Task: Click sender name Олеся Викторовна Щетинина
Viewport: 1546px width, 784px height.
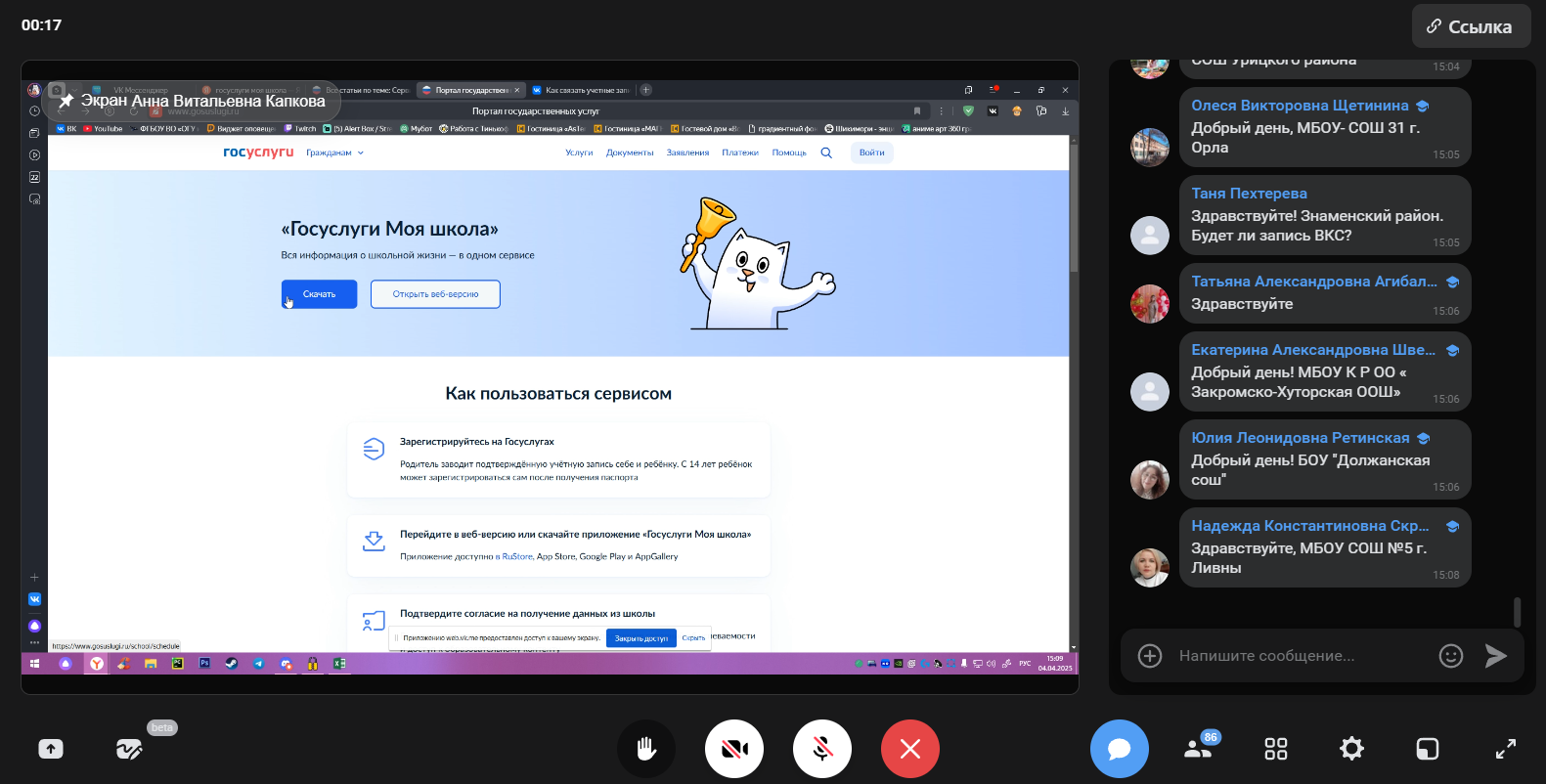Action: [1300, 106]
